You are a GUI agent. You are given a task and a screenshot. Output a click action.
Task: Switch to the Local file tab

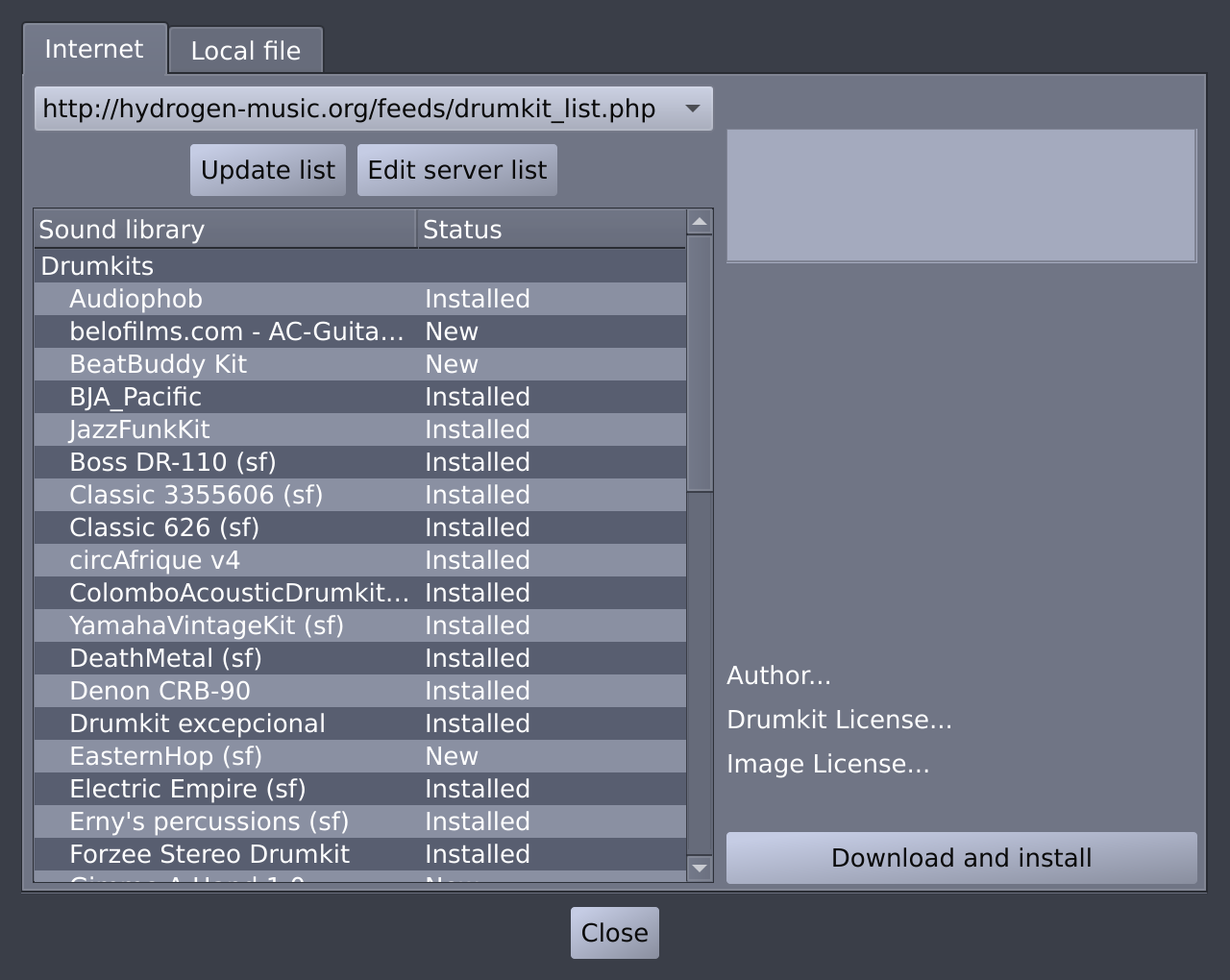pyautogui.click(x=246, y=51)
